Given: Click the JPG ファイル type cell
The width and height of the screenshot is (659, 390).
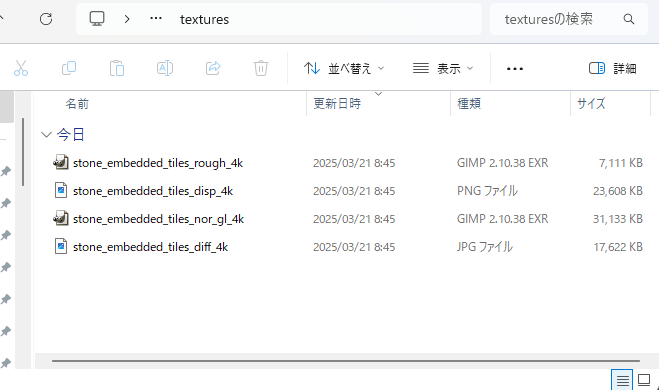Looking at the screenshot, I should click(485, 247).
